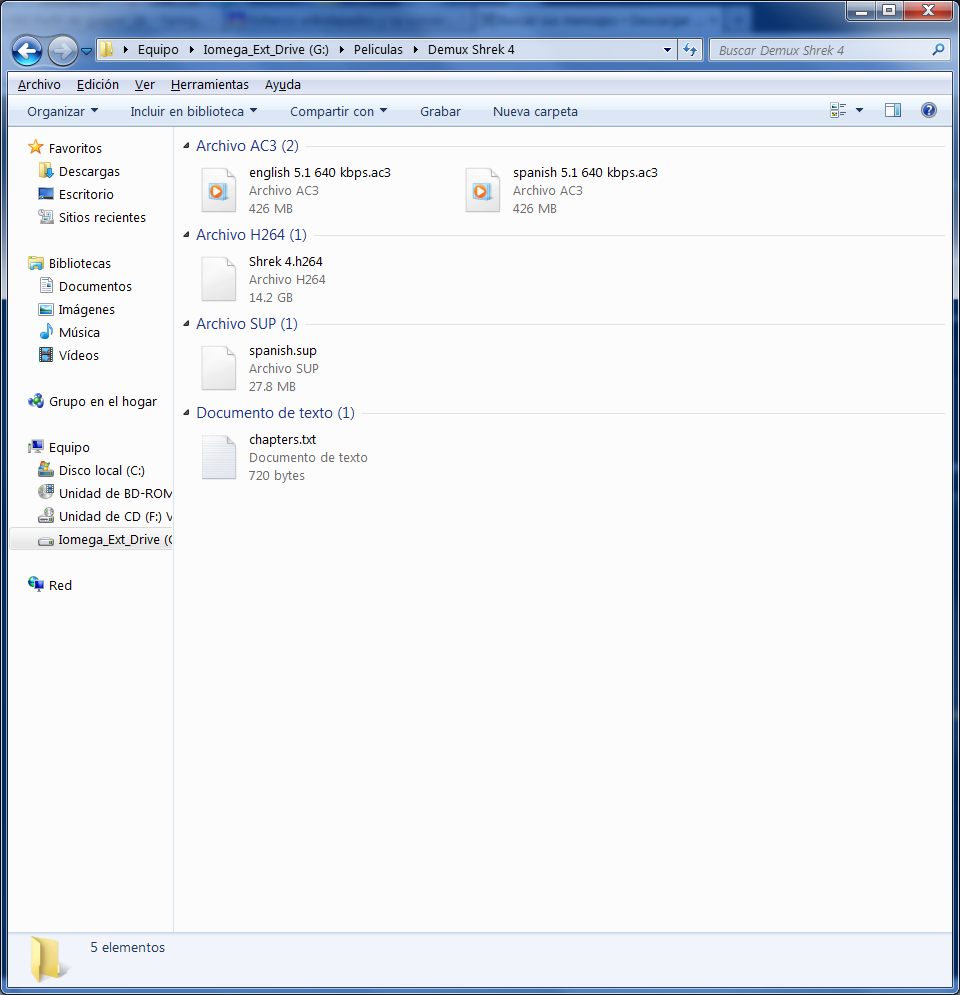Click the search magnifier icon
The width and height of the screenshot is (960, 995).
[x=938, y=49]
